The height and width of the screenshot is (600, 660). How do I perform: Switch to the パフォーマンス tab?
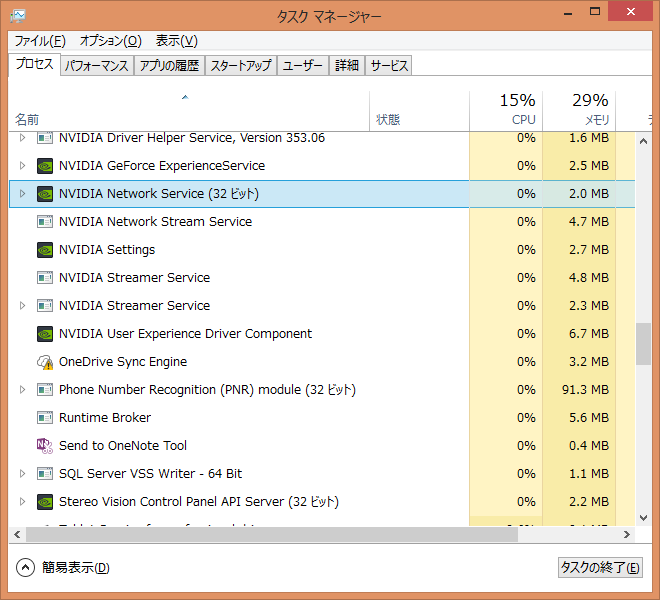(x=97, y=66)
